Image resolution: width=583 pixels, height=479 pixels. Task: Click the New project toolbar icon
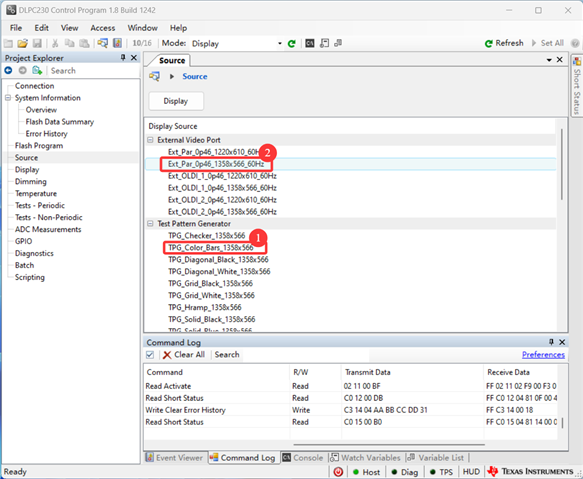pyautogui.click(x=8, y=44)
